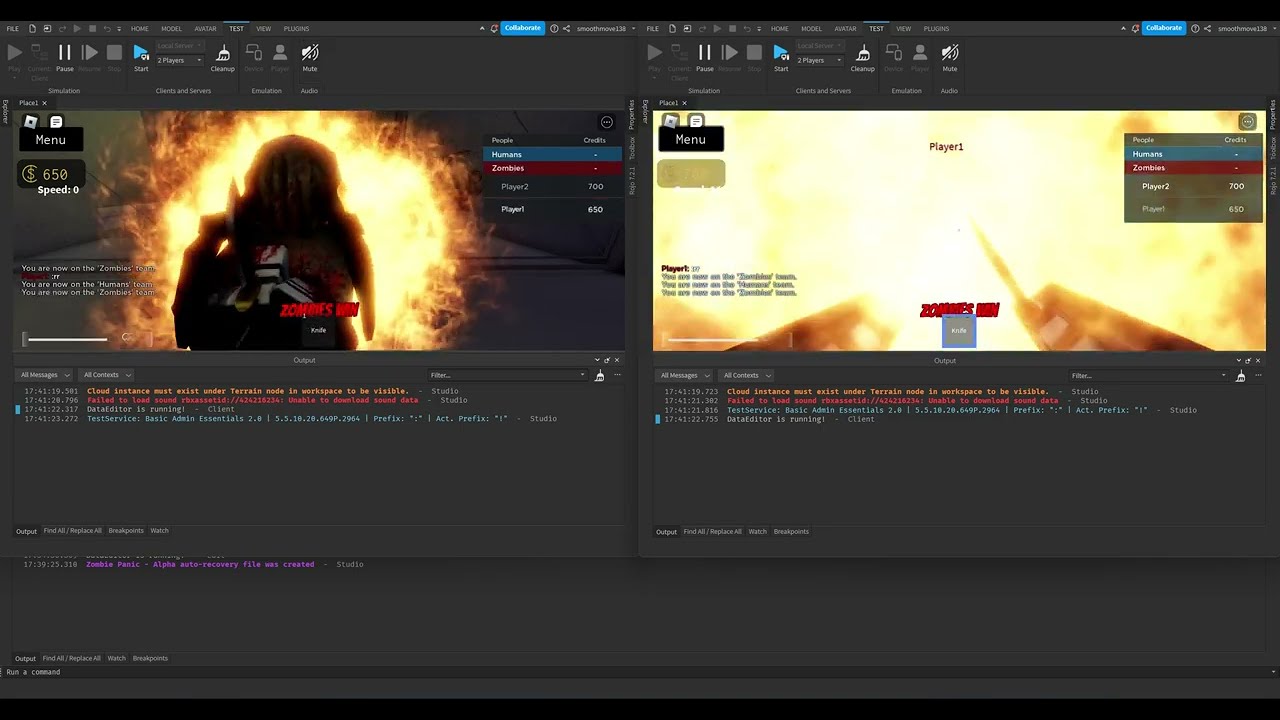Viewport: 1280px width, 720px height.
Task: Switch to the VIEW ribbon tab in the left window
Action: tap(263, 29)
